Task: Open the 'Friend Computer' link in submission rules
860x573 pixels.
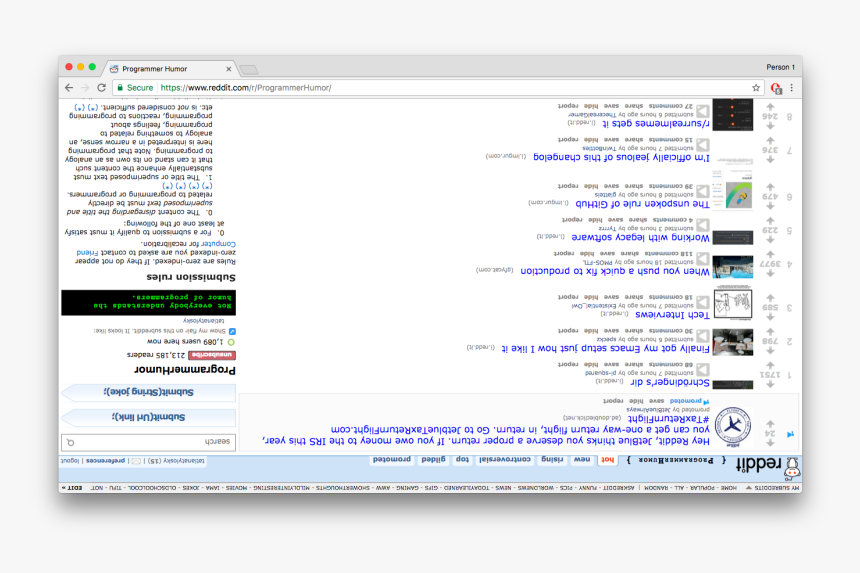Action: click(x=156, y=248)
